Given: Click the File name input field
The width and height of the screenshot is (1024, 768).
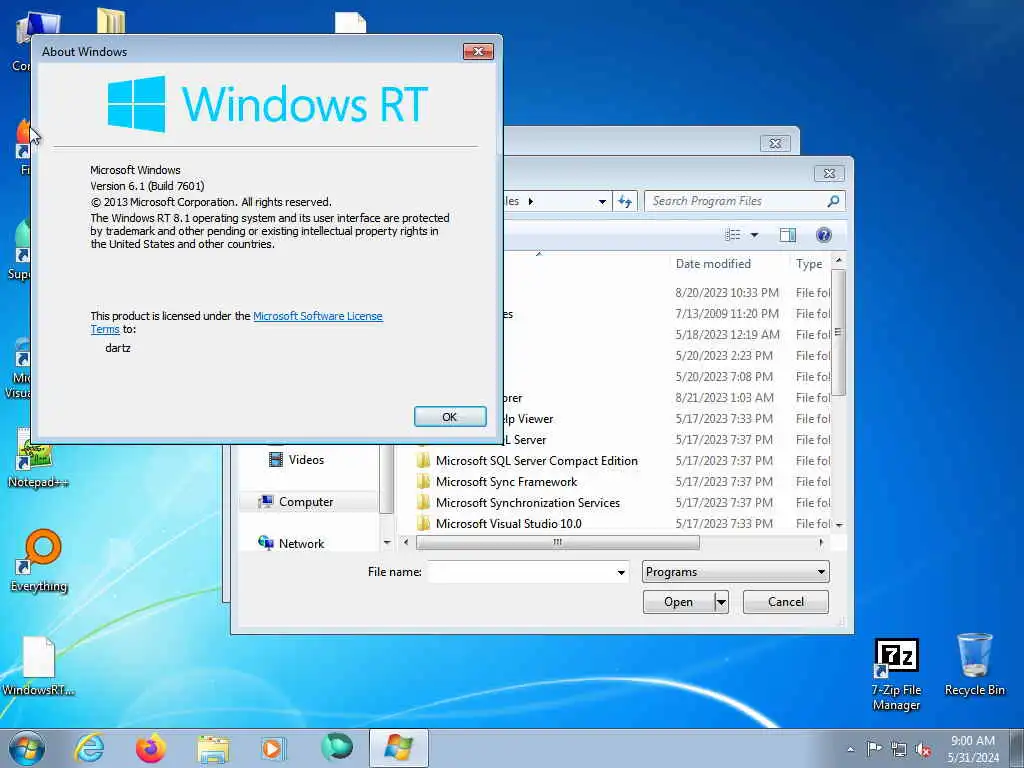Looking at the screenshot, I should (521, 572).
